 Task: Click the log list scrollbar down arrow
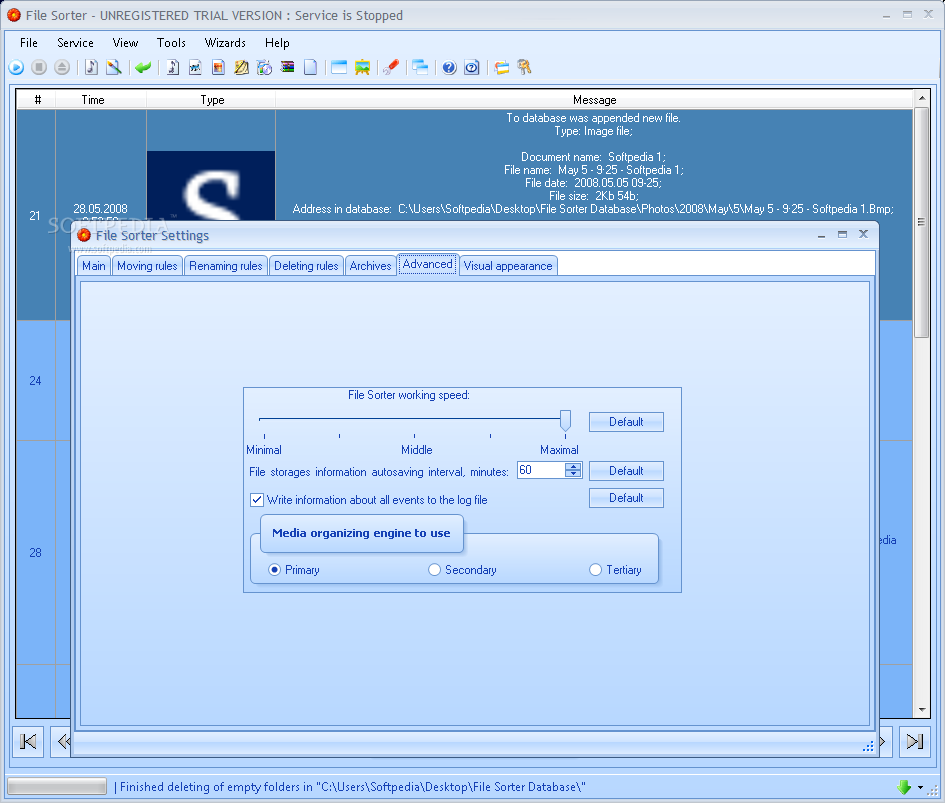[921, 710]
